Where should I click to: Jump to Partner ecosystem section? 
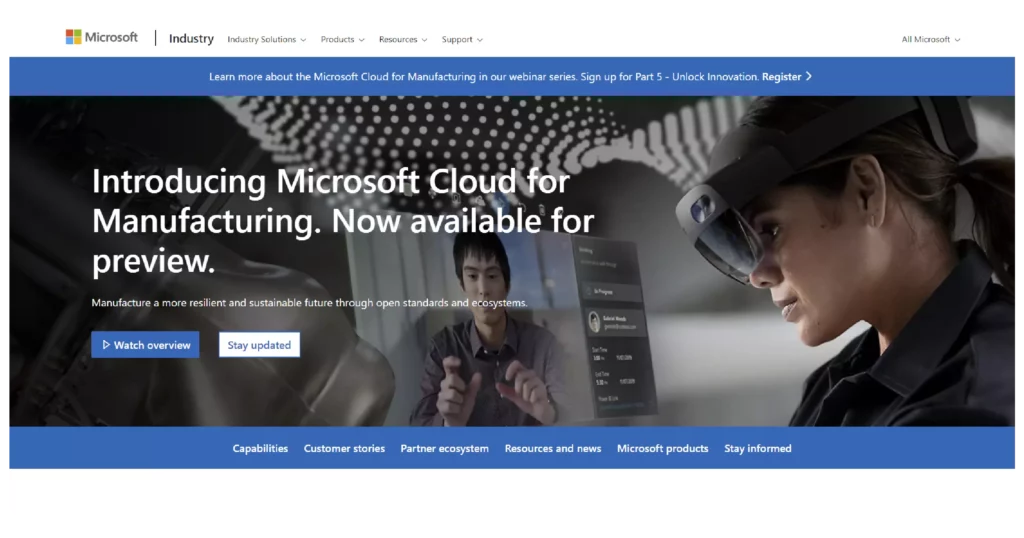[x=444, y=449]
